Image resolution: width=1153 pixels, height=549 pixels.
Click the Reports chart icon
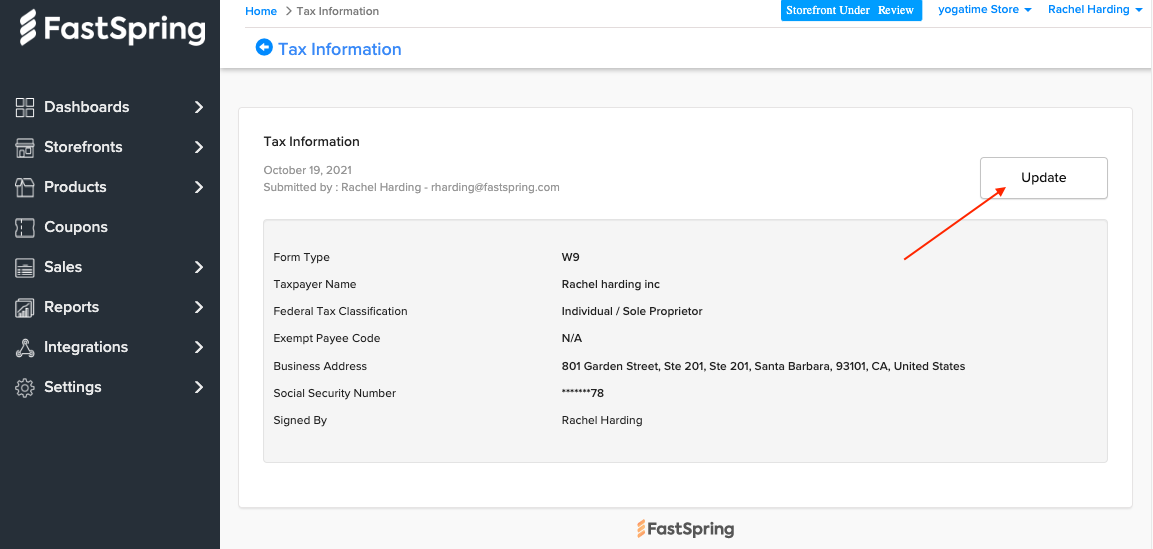click(25, 307)
